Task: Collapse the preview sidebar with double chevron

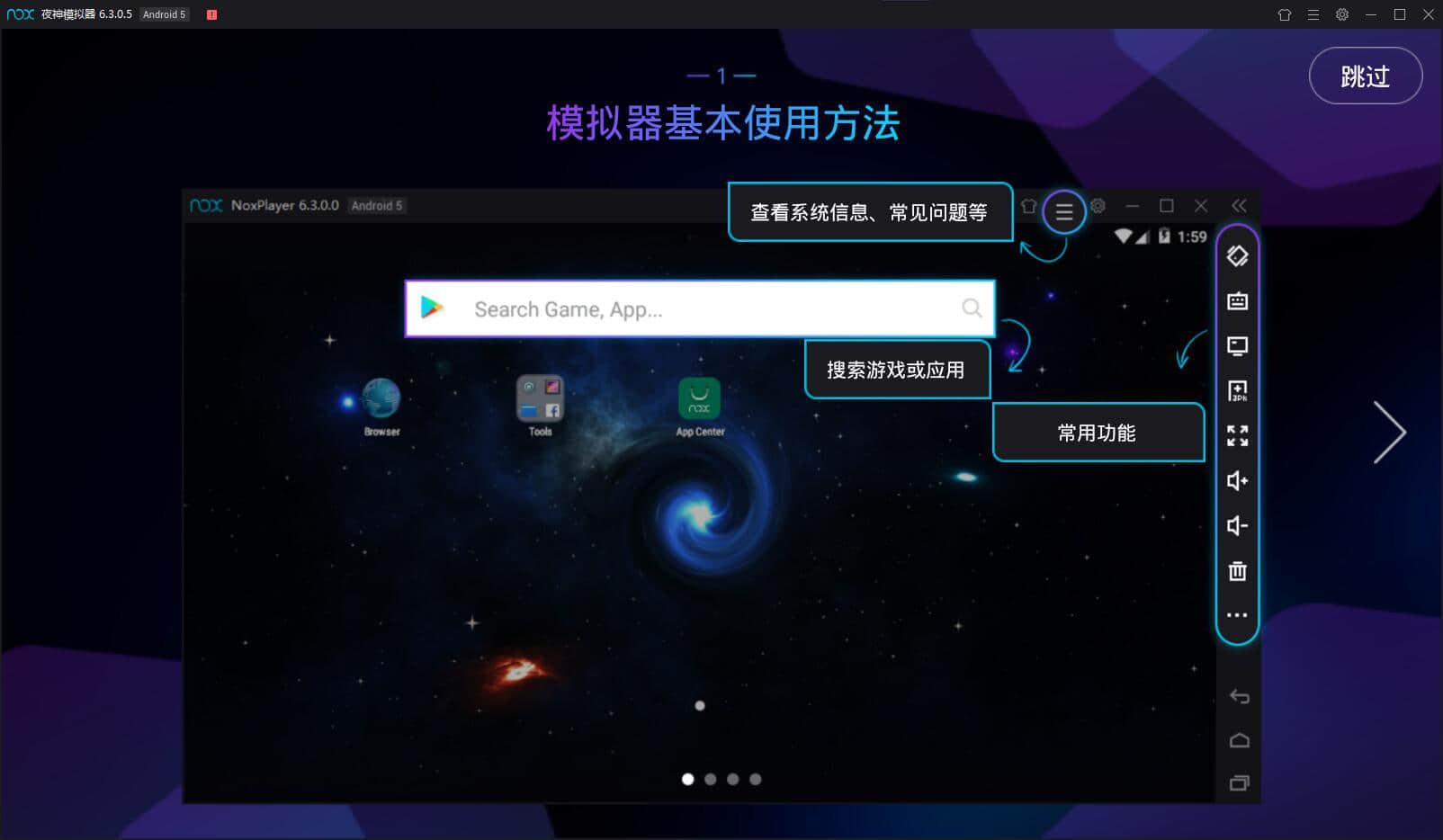Action: click(x=1239, y=206)
